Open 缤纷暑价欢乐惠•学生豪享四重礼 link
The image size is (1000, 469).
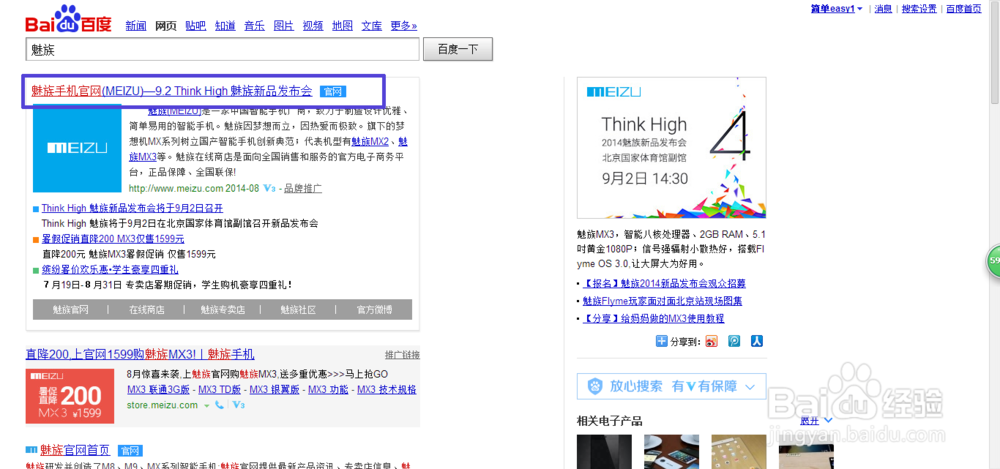110,269
